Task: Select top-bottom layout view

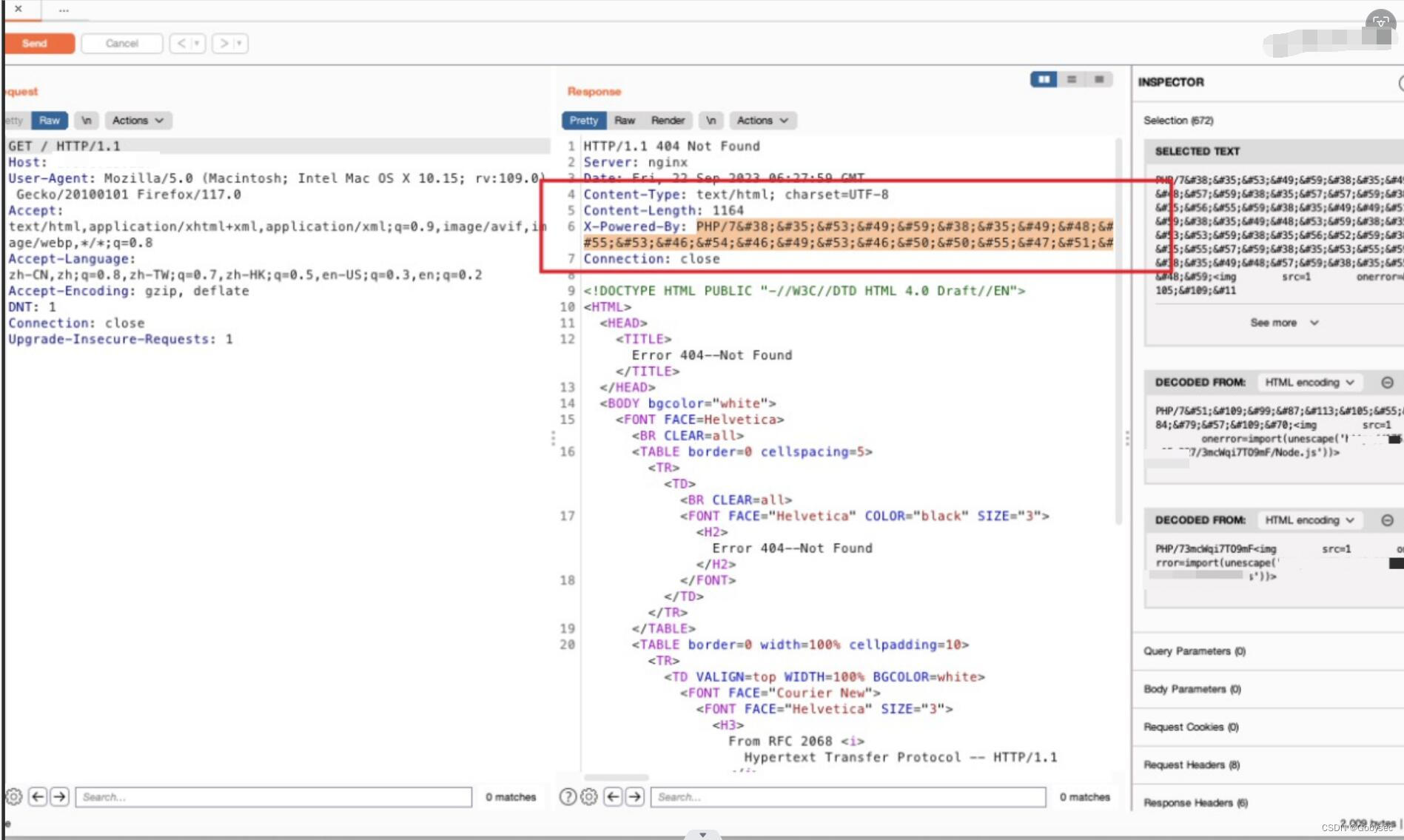Action: [x=1071, y=79]
